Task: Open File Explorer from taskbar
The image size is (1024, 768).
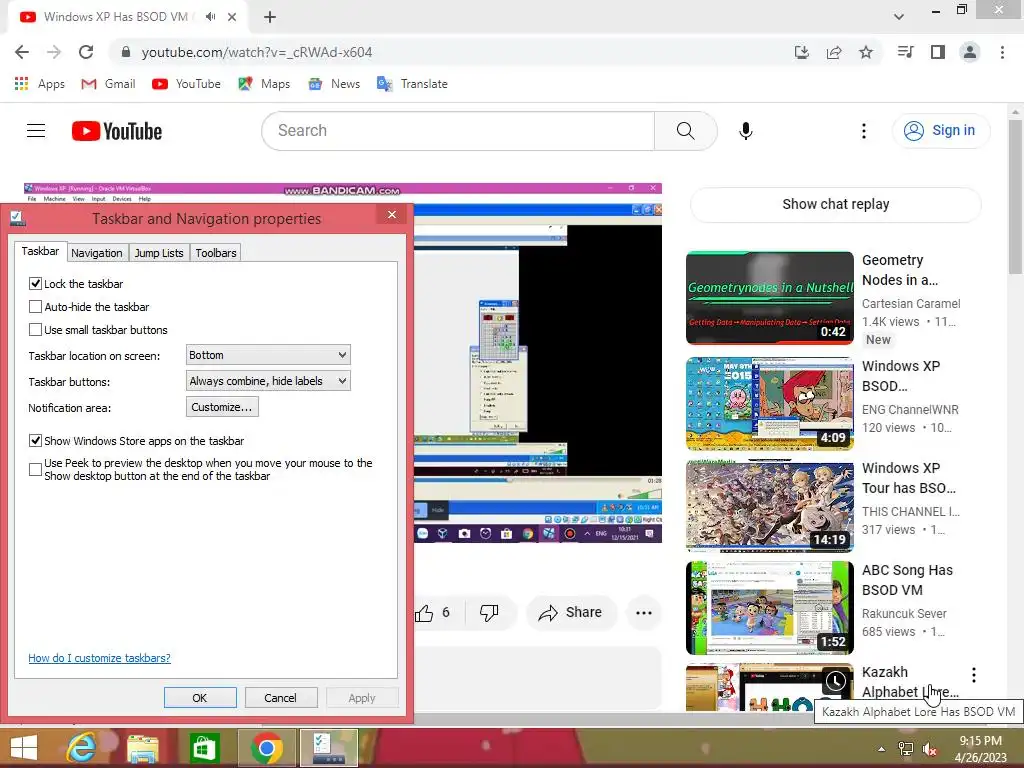Action: (143, 748)
